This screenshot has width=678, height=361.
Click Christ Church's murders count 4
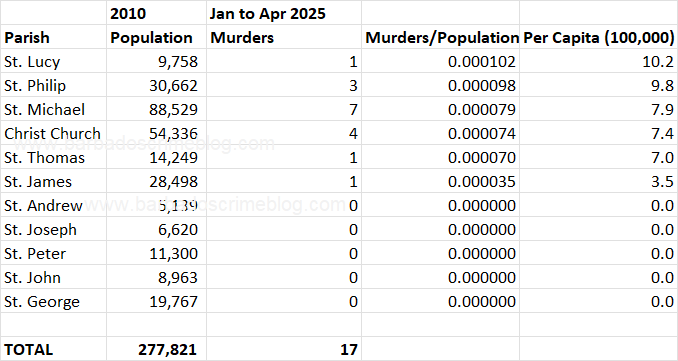pyautogui.click(x=284, y=133)
